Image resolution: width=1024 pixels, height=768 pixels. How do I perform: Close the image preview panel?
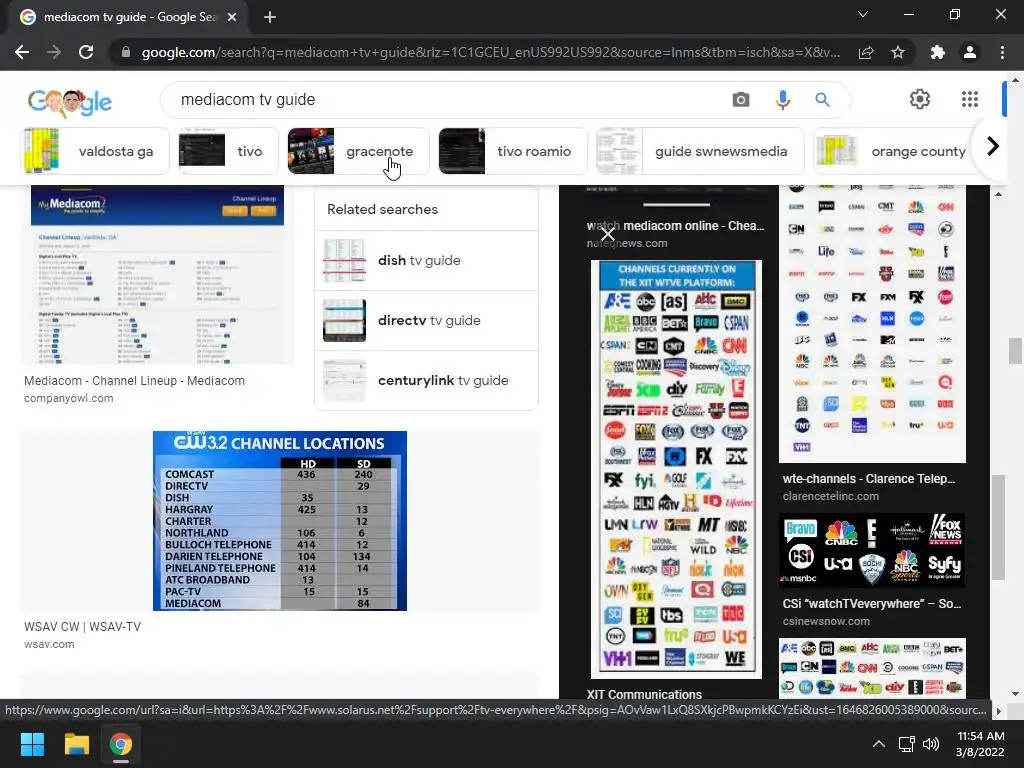[x=607, y=234]
